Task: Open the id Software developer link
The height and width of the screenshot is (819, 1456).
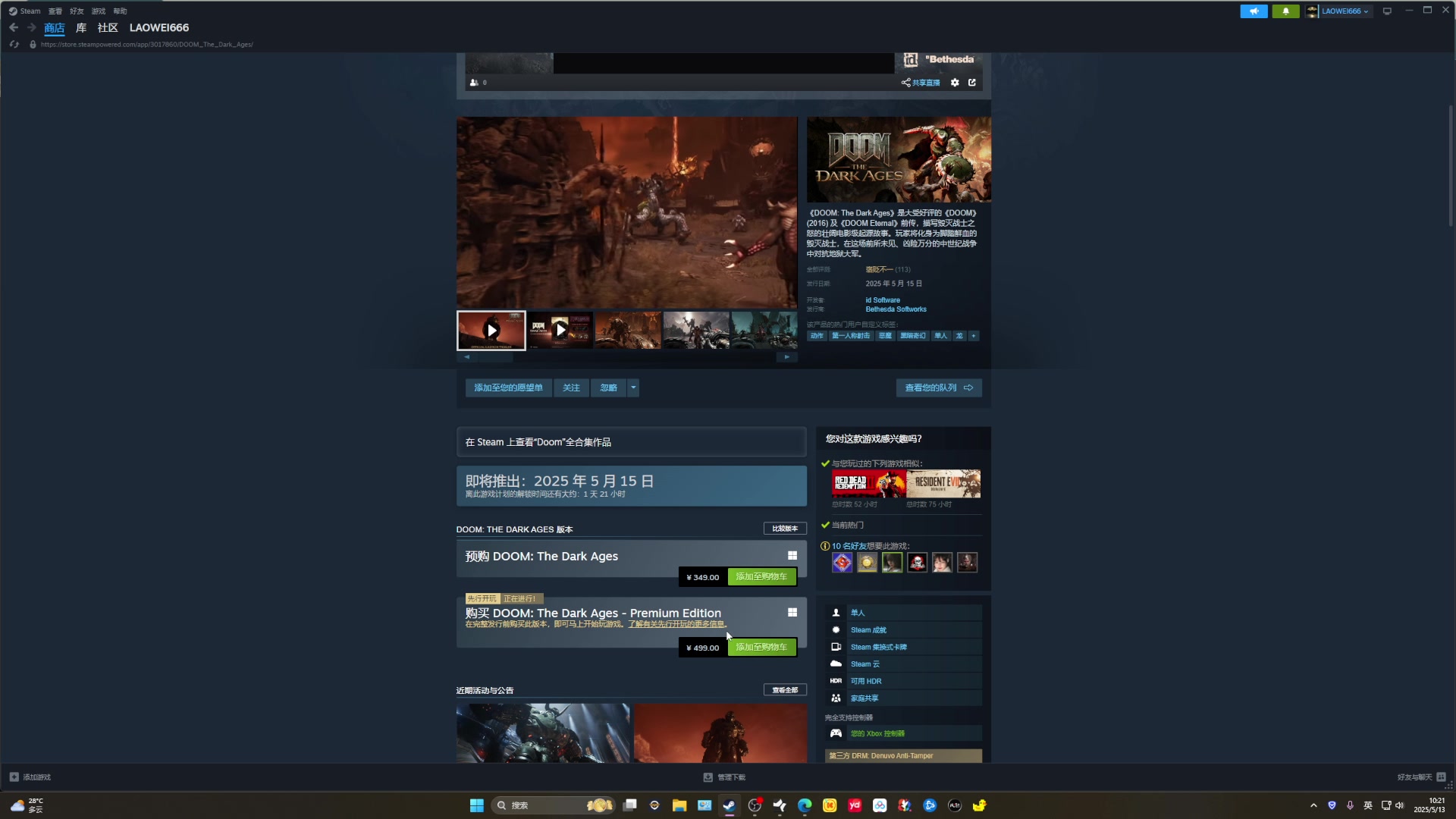Action: pos(883,300)
